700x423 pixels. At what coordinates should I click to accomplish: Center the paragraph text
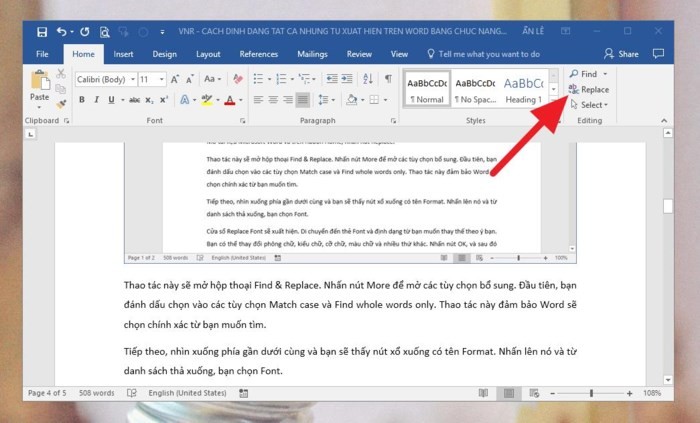273,100
